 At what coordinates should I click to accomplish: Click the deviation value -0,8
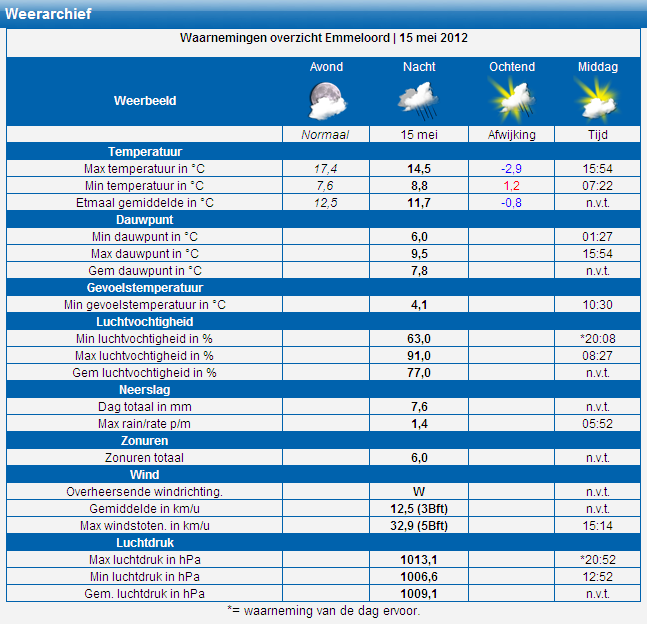tap(511, 203)
